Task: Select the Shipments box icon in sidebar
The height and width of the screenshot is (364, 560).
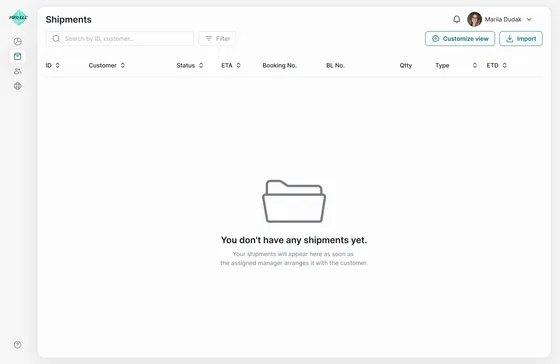Action: point(18,56)
